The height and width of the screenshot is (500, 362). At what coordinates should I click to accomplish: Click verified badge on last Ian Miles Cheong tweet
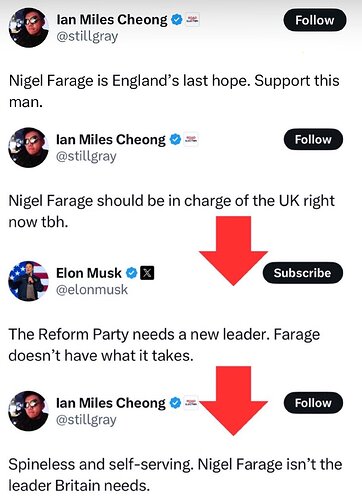(175, 403)
